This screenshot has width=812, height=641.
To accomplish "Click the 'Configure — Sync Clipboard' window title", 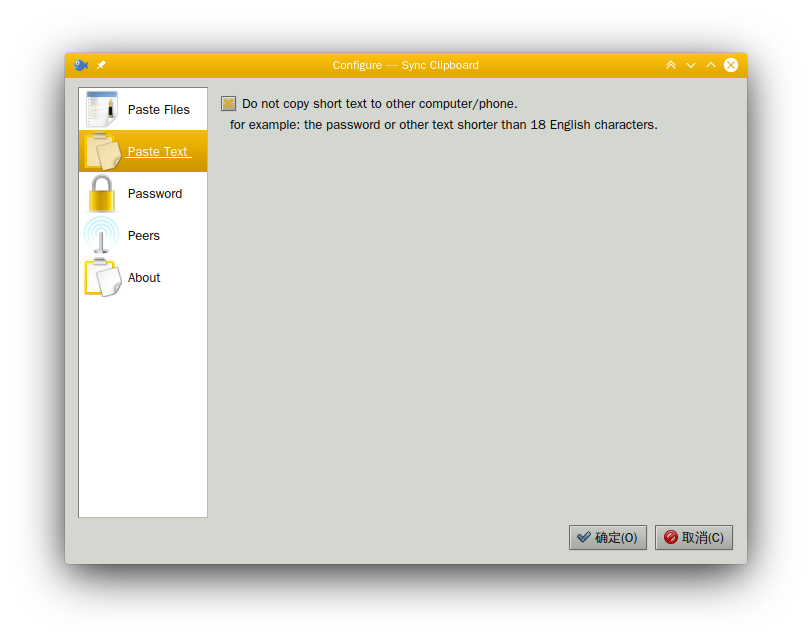I will [x=405, y=65].
